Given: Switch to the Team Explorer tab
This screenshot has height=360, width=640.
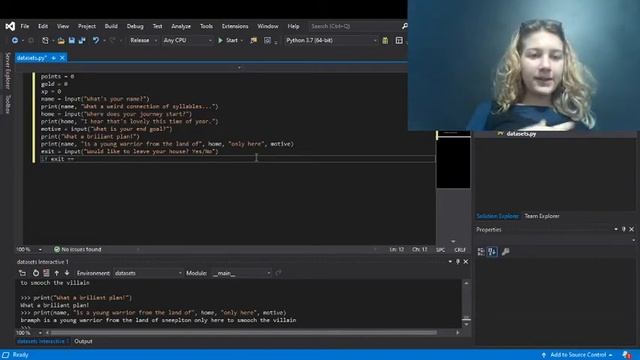Looking at the screenshot, I should coord(542,216).
